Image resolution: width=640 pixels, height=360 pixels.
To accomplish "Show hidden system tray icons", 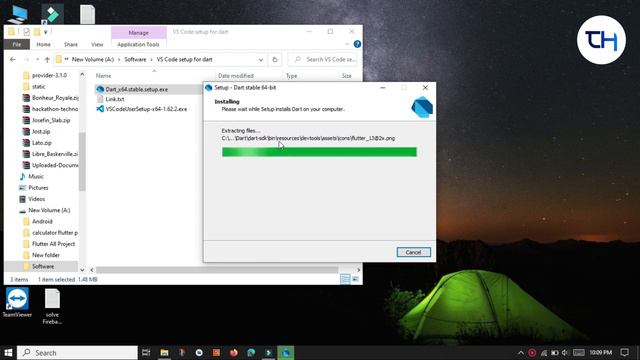I will 521,353.
